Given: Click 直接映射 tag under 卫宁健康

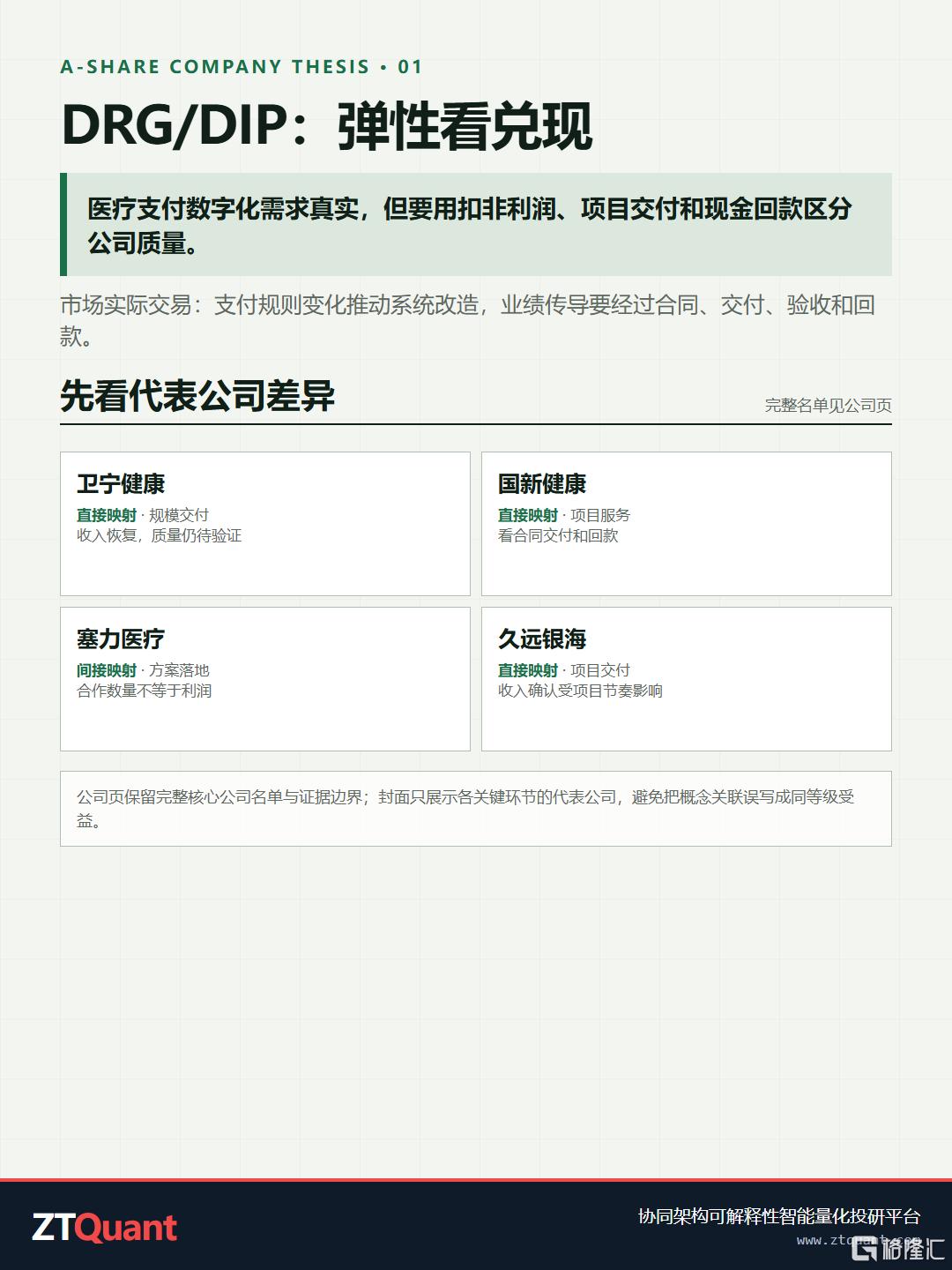Looking at the screenshot, I should [x=107, y=515].
